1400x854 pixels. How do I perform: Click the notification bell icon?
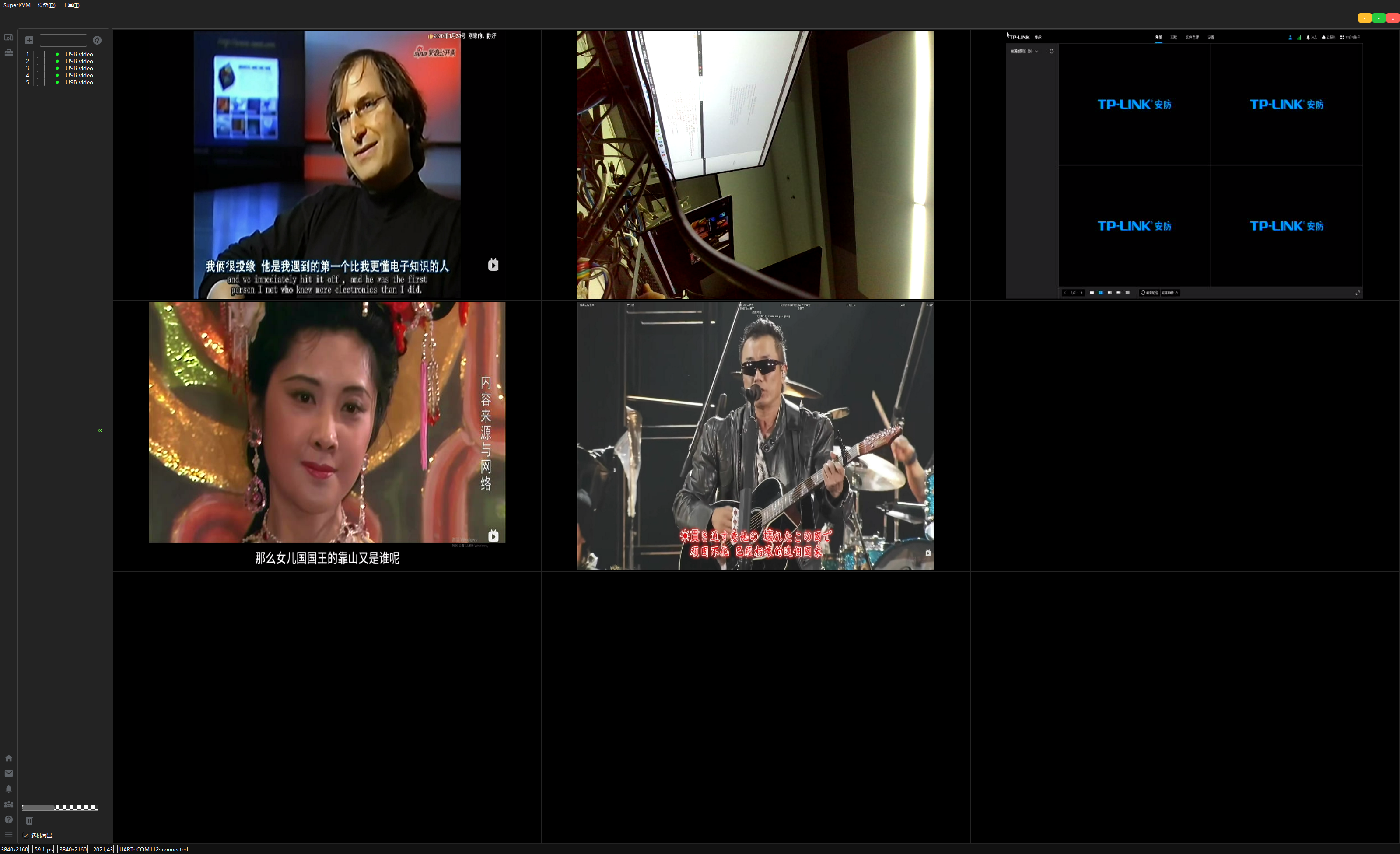(8, 789)
